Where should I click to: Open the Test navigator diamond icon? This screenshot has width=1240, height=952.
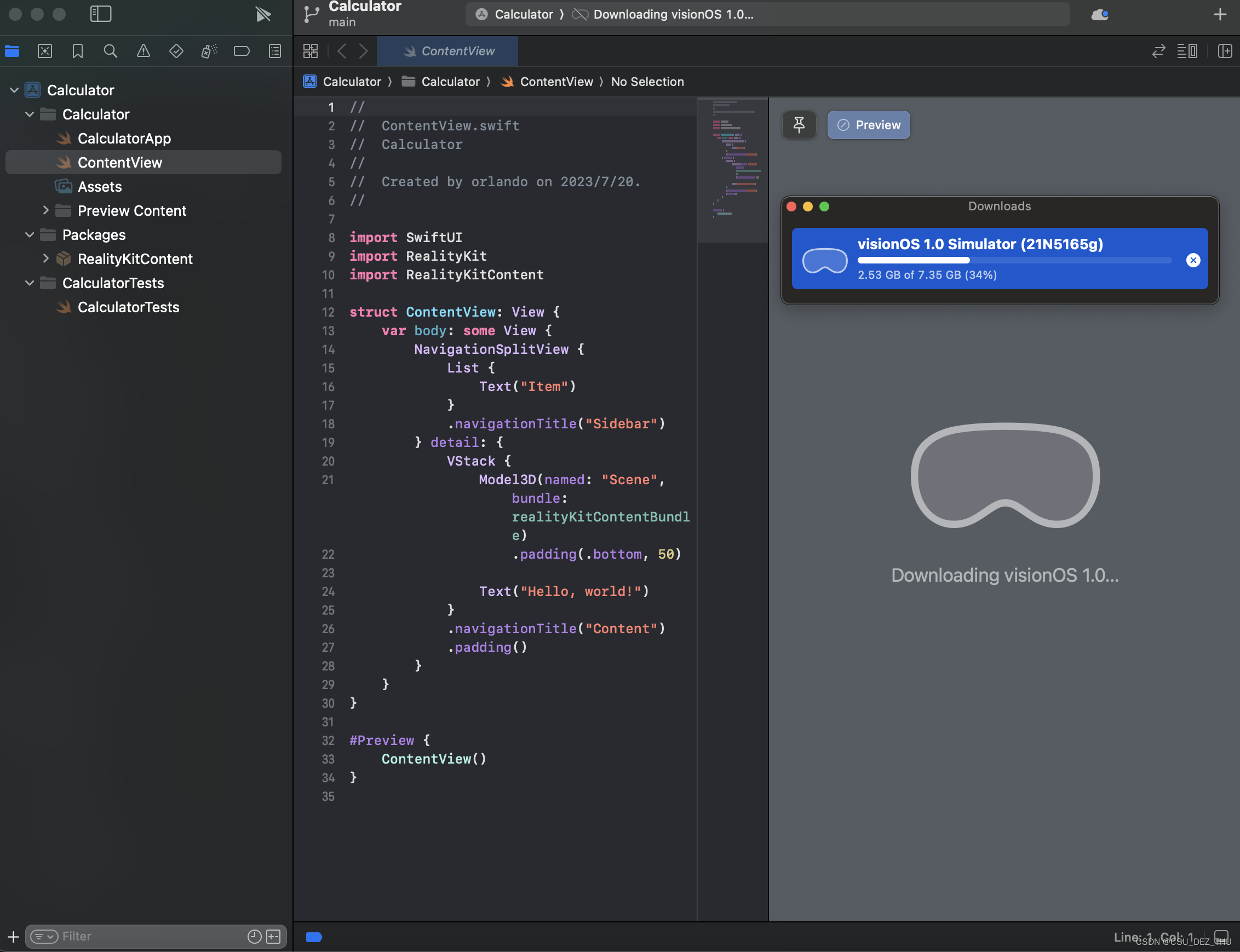click(176, 51)
